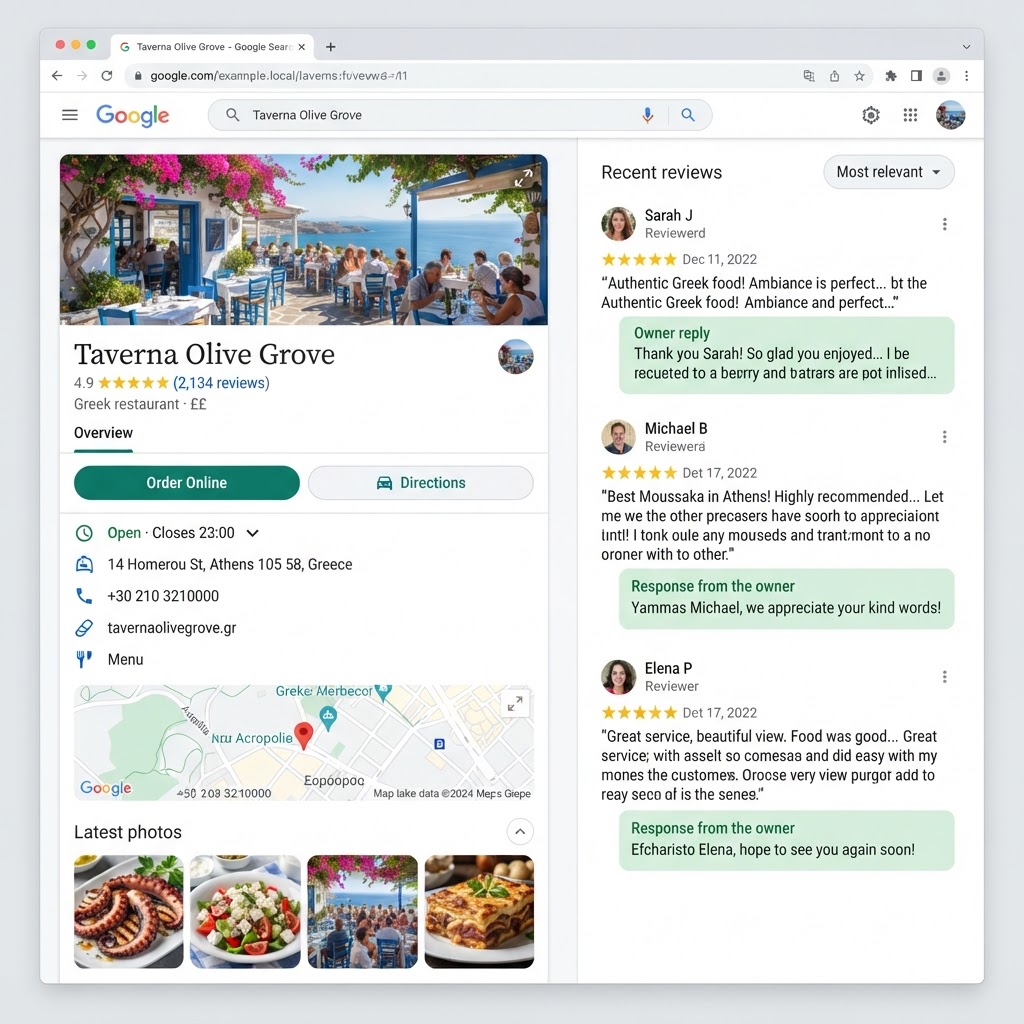Go back with the browser back arrow
The image size is (1024, 1024).
pos(57,76)
